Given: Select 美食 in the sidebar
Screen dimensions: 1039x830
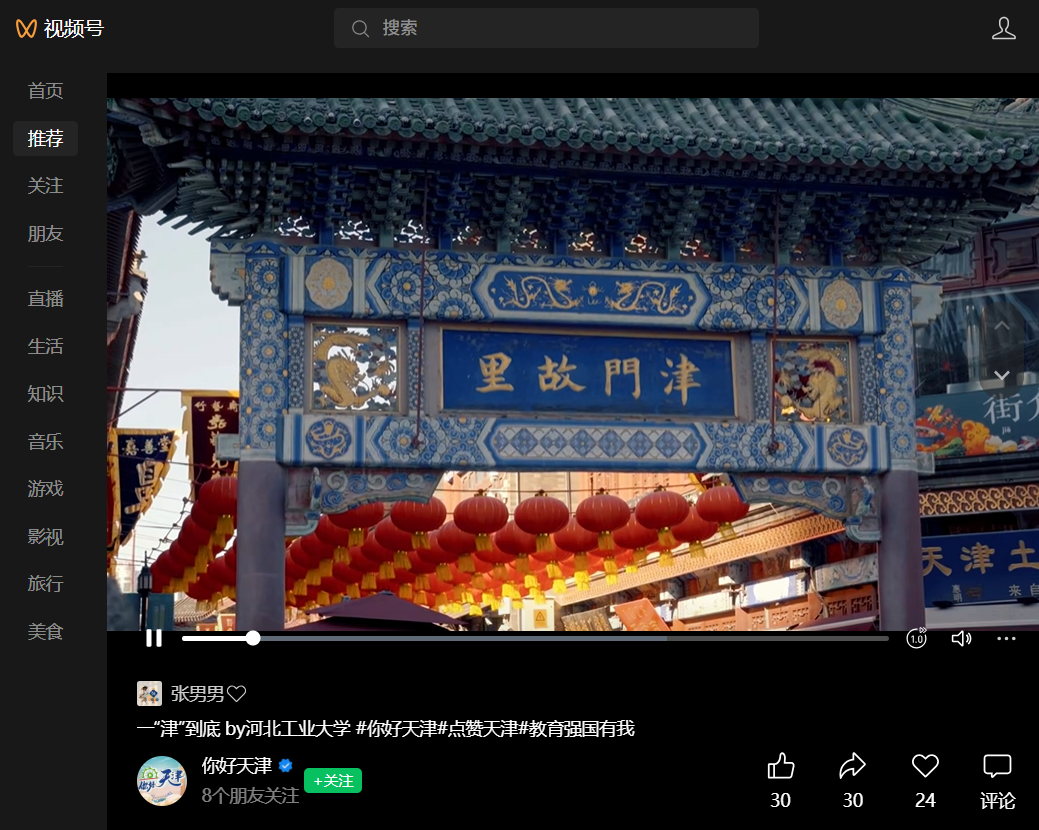Looking at the screenshot, I should tap(45, 632).
